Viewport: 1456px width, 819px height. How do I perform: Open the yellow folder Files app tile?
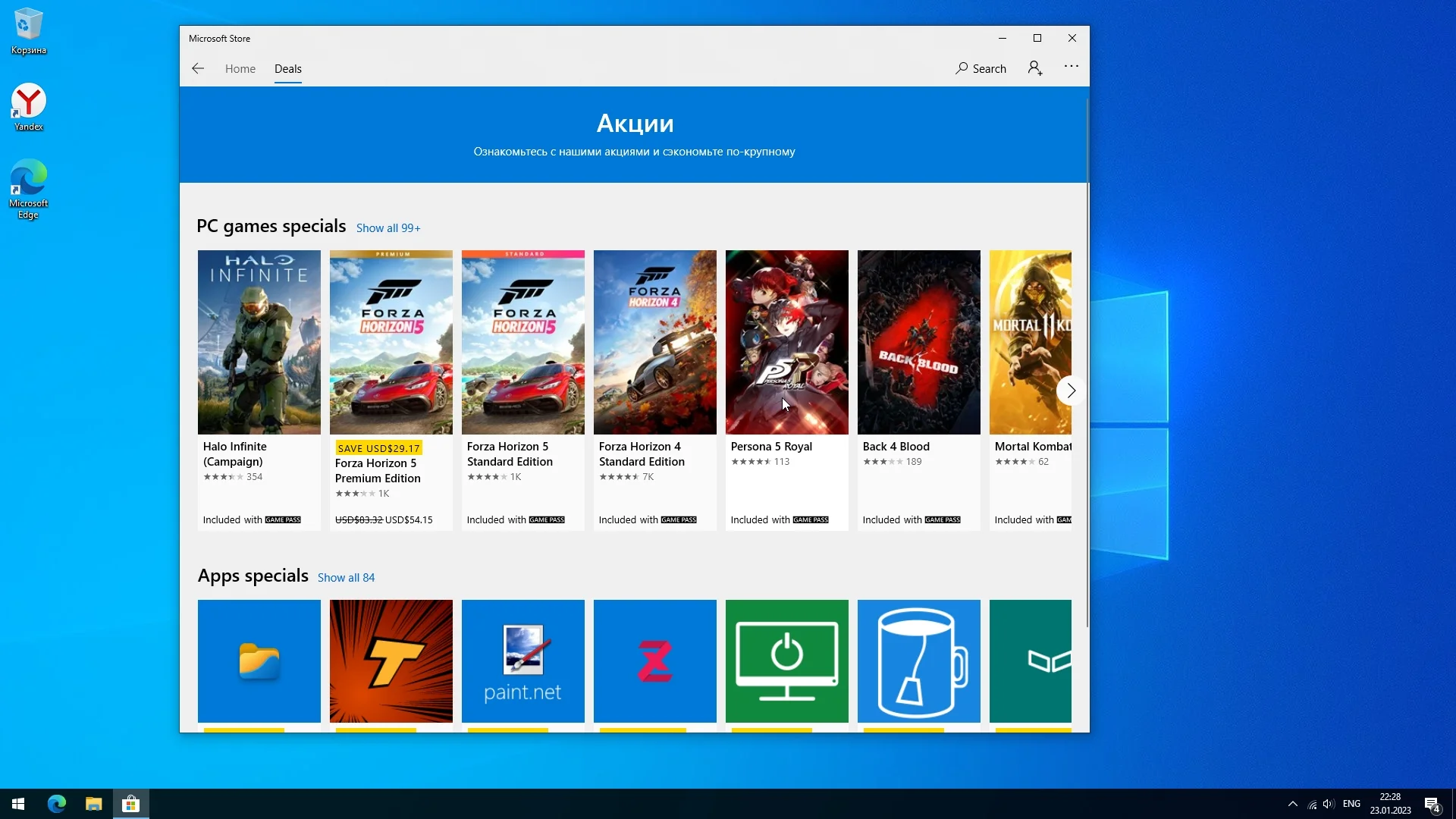point(259,661)
